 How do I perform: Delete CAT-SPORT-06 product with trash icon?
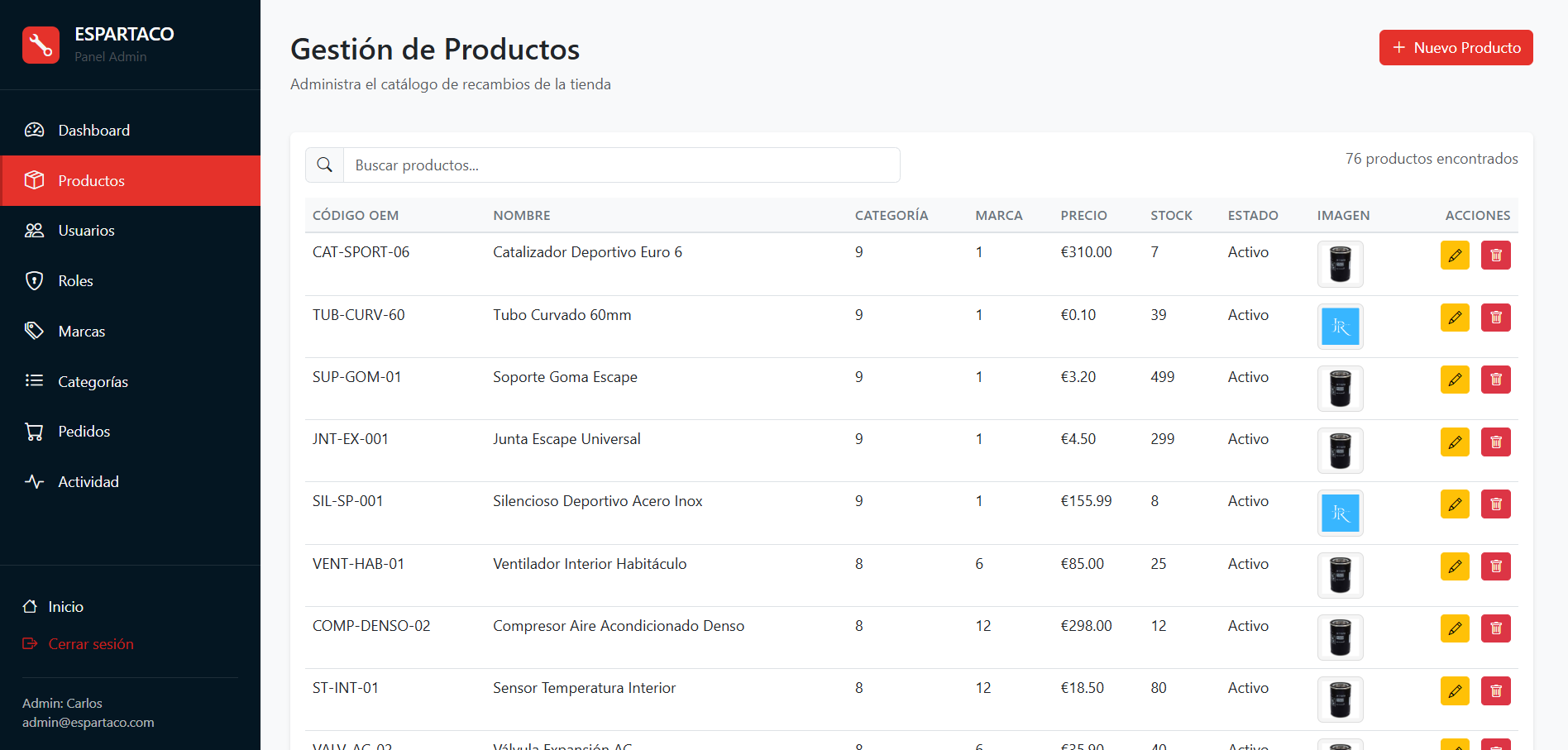pyautogui.click(x=1496, y=256)
